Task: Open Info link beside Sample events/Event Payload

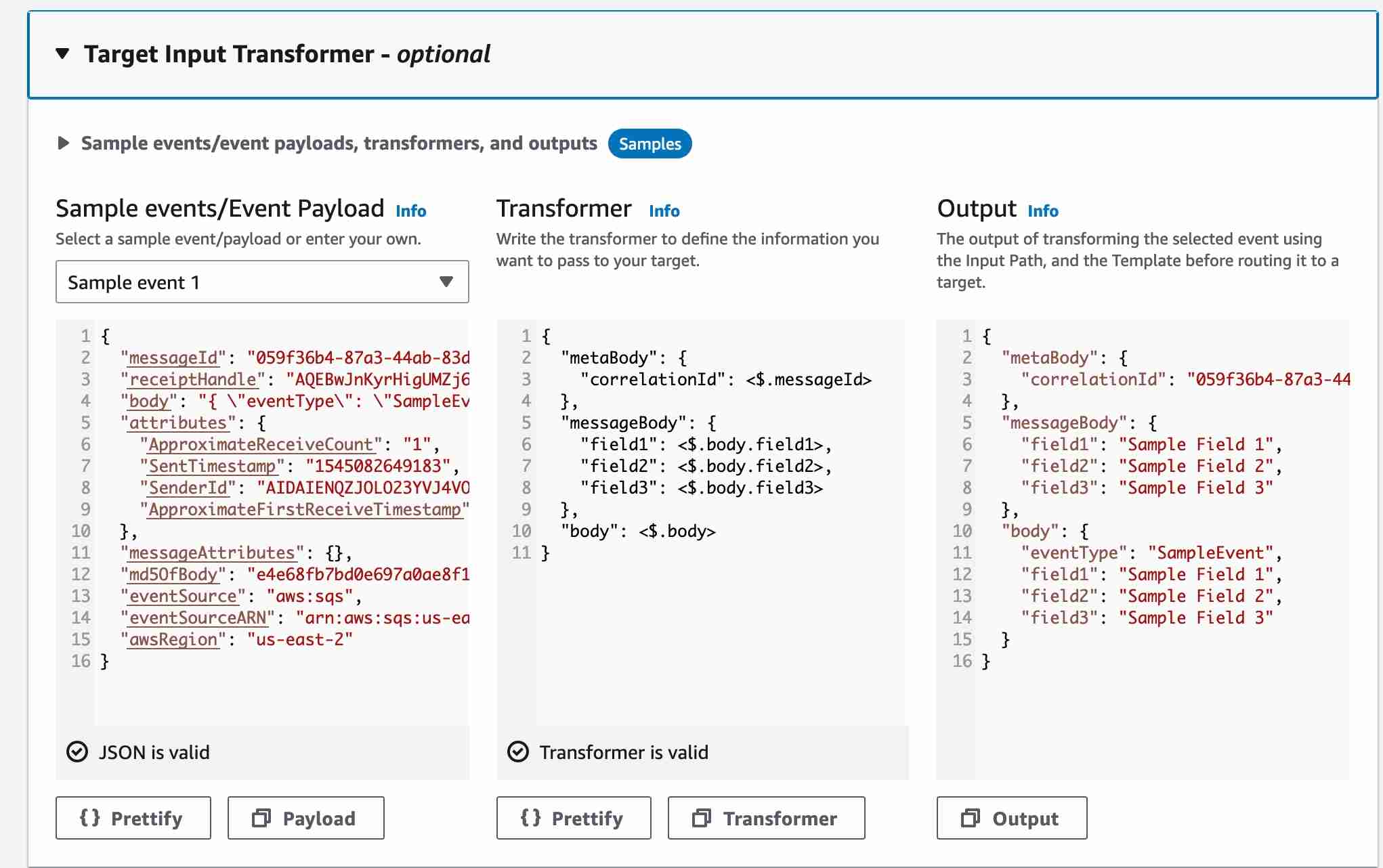Action: click(x=410, y=211)
